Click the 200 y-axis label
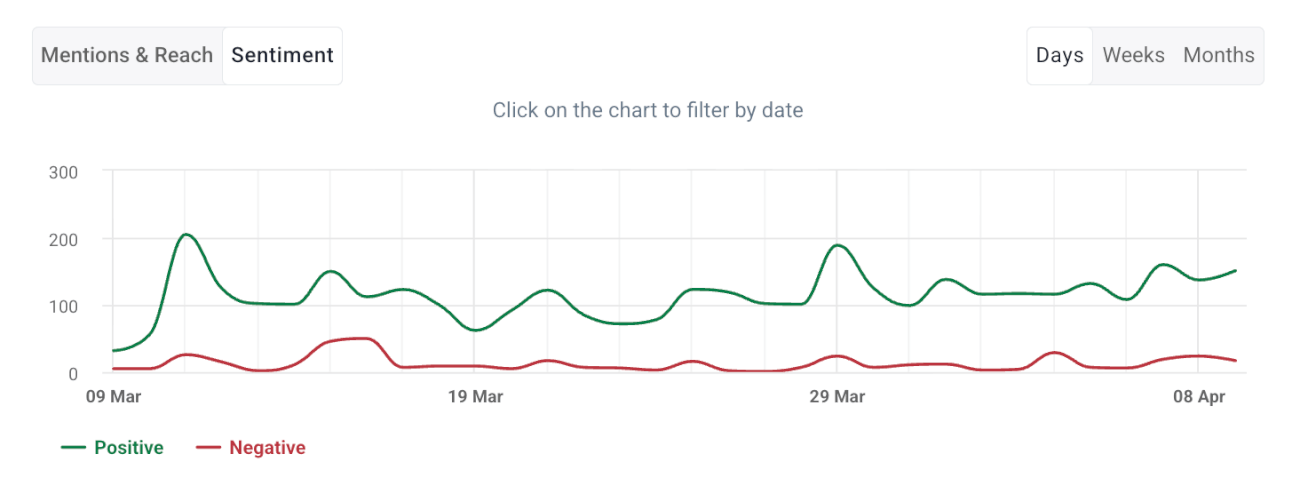 click(63, 239)
